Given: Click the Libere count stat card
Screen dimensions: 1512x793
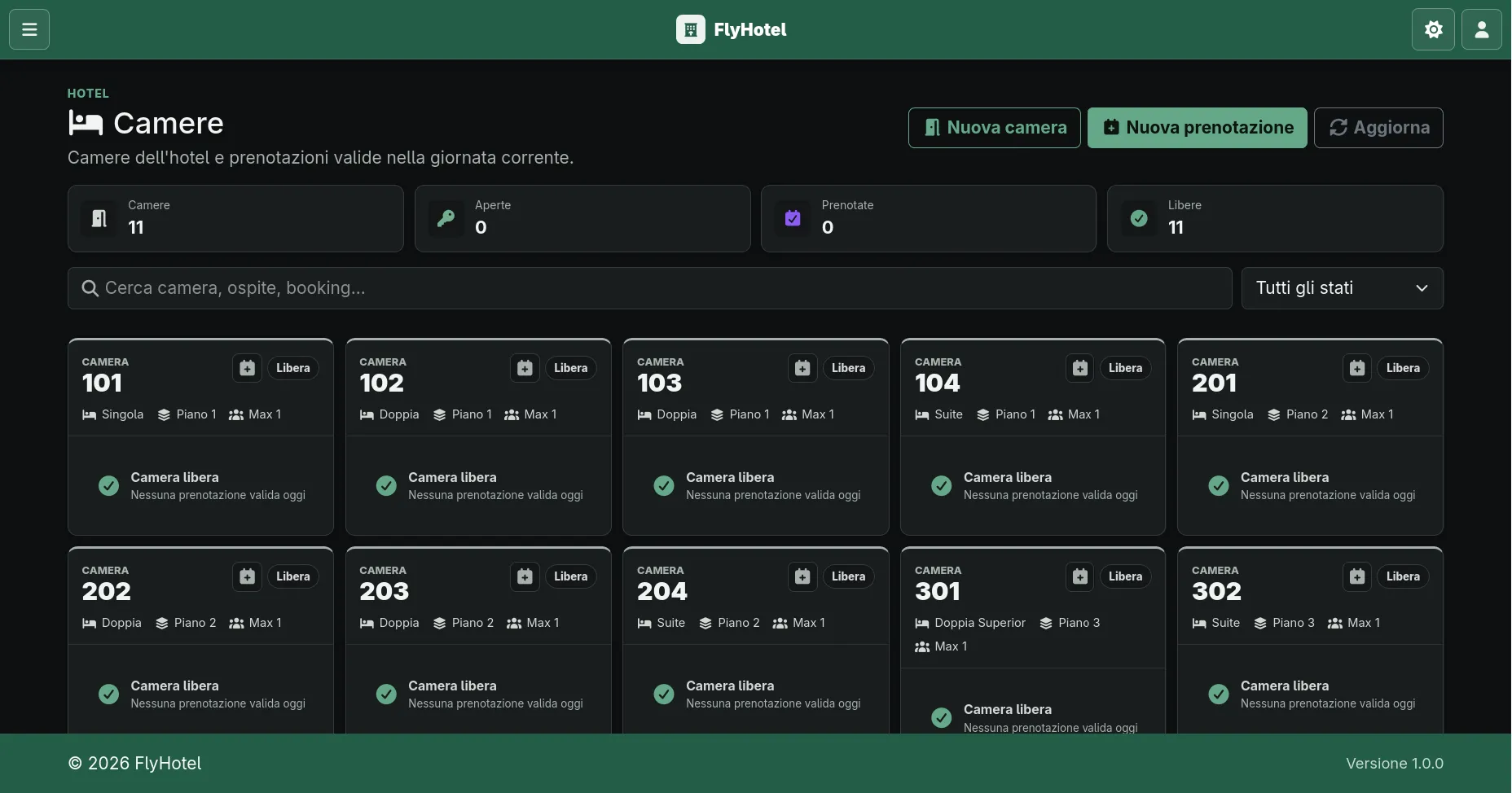Looking at the screenshot, I should click(1275, 218).
